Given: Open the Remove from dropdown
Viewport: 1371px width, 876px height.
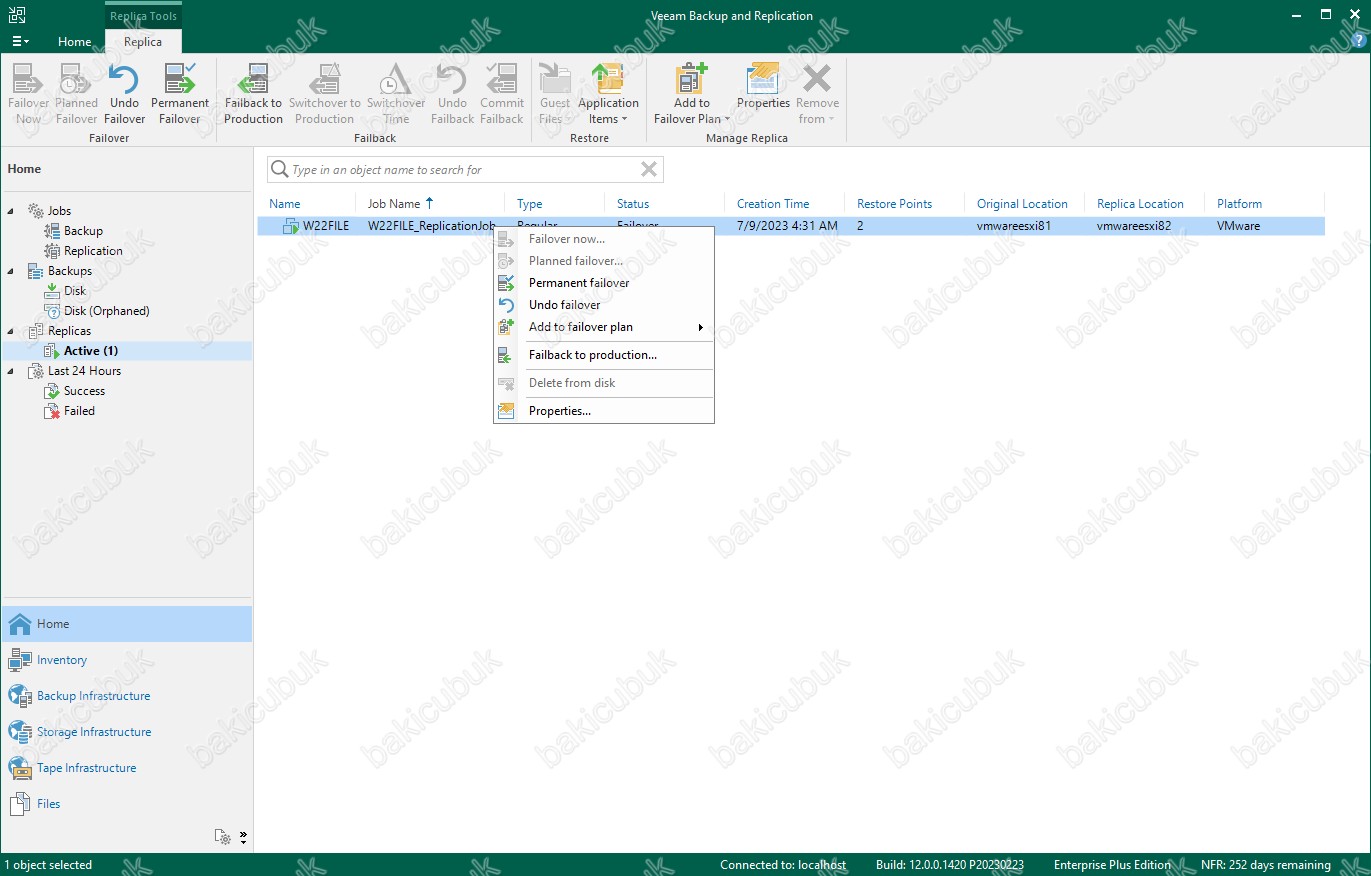Looking at the screenshot, I should [817, 94].
